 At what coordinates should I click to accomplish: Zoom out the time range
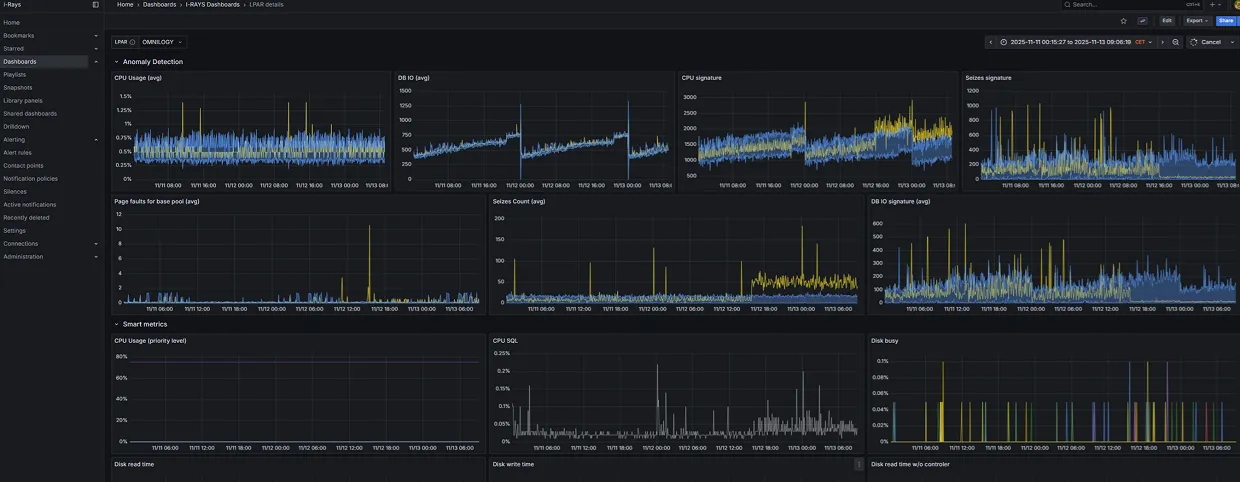click(1175, 42)
